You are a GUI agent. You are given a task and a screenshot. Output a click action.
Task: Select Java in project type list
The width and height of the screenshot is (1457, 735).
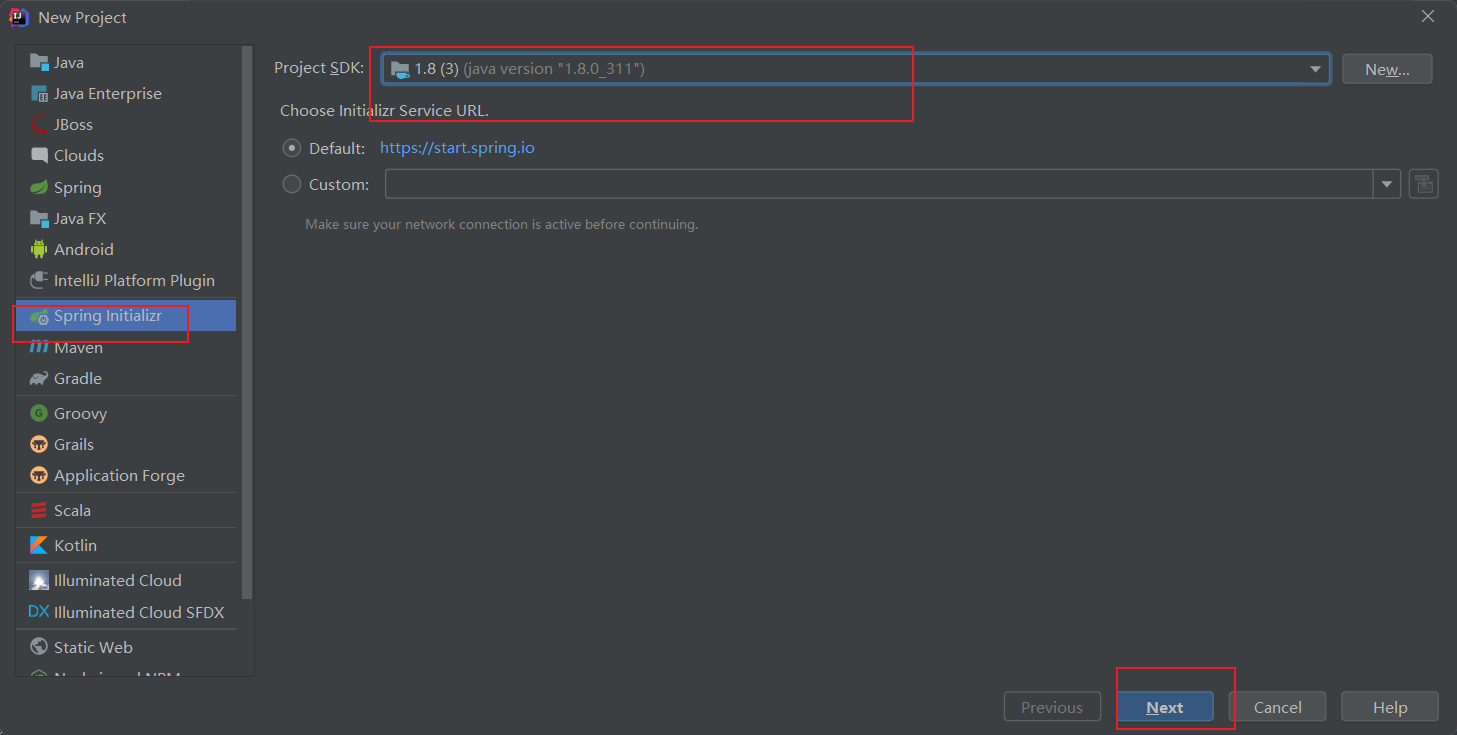pyautogui.click(x=126, y=62)
